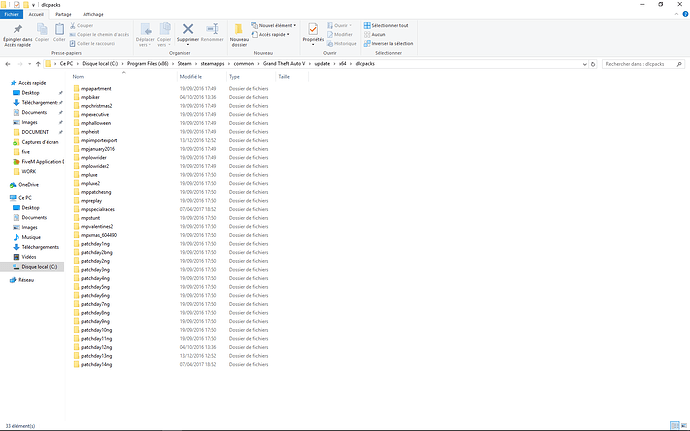Switch to the Accueil tab

point(36,15)
